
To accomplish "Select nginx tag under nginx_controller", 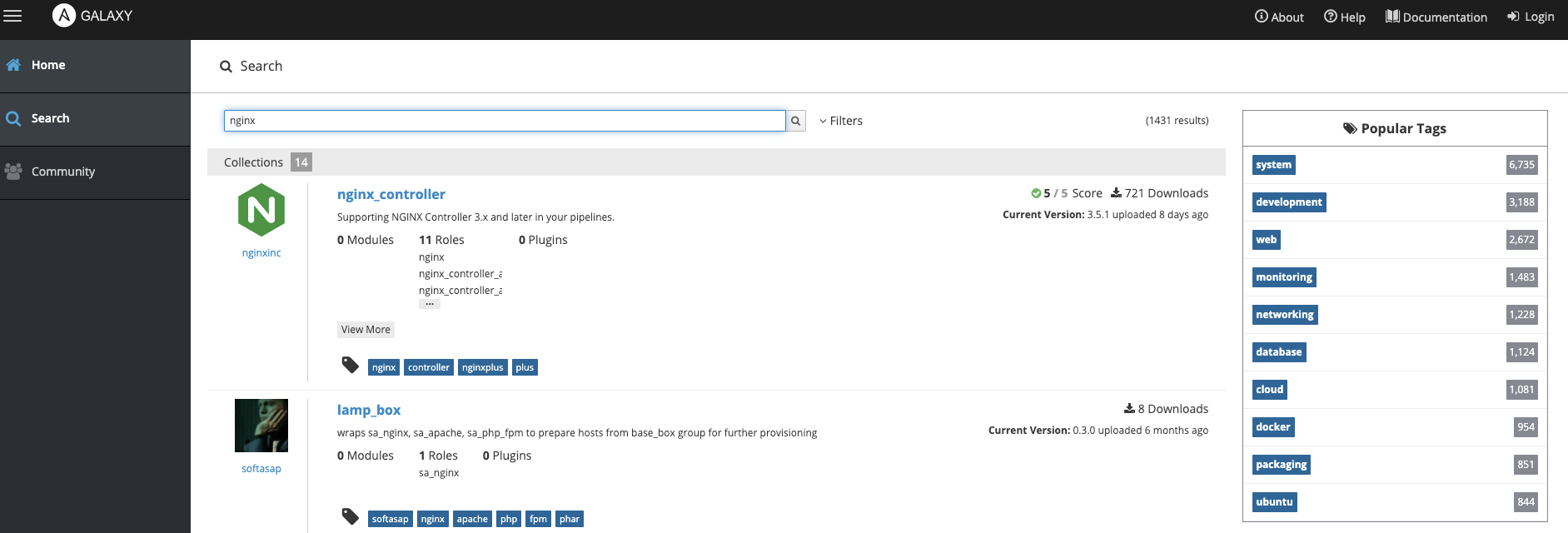I will 384,367.
